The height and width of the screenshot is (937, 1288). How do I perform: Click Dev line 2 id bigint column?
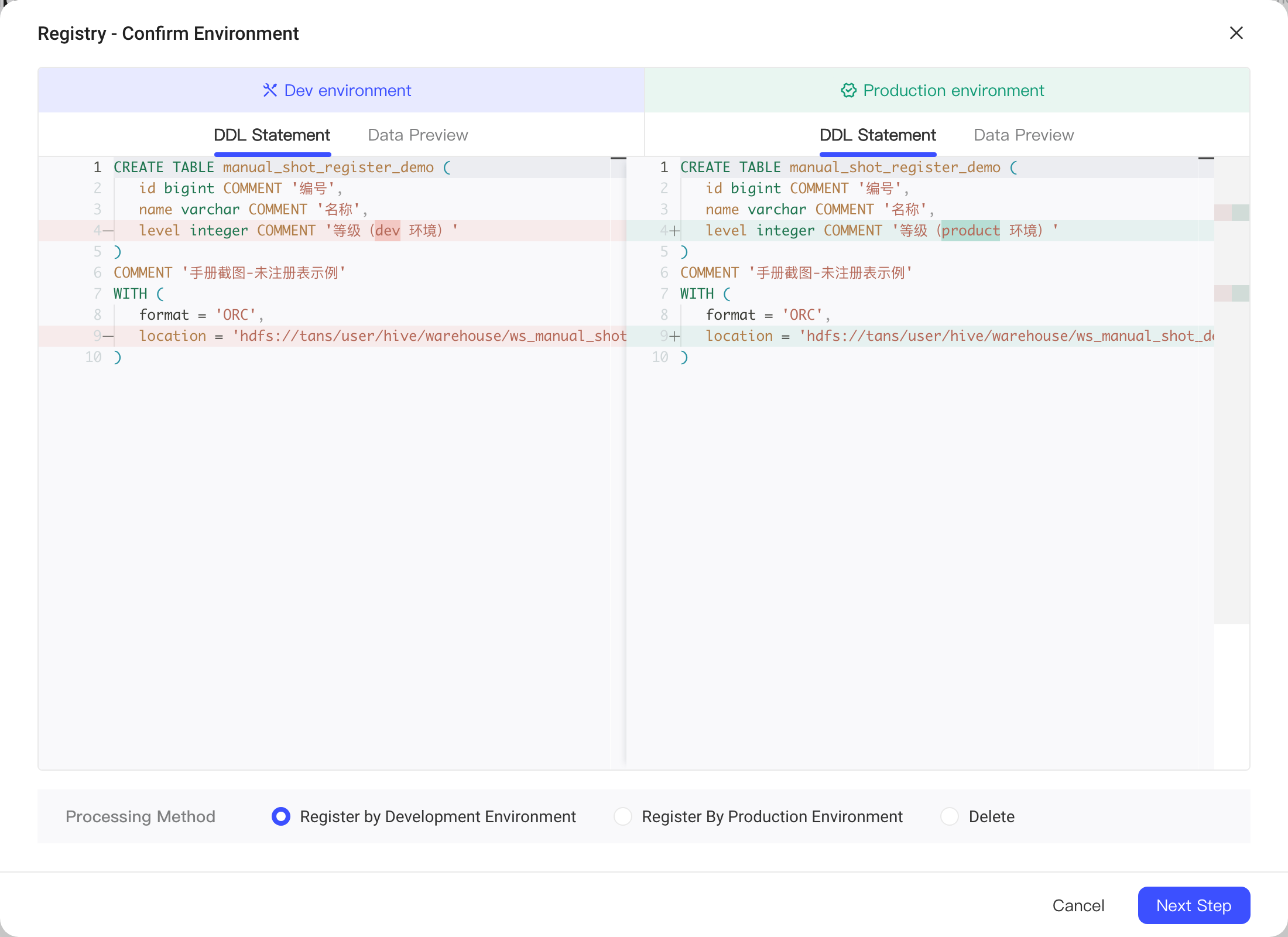point(241,189)
